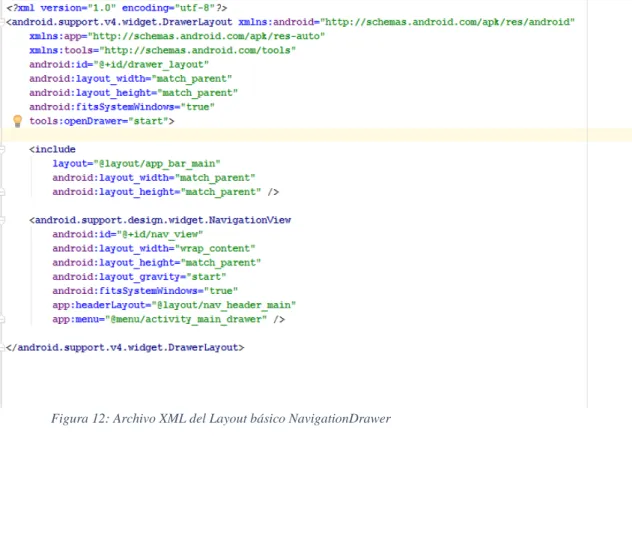The height and width of the screenshot is (555, 632).
Task: Click the closing DrawerLayout tag fold marker
Action: coord(2,347)
